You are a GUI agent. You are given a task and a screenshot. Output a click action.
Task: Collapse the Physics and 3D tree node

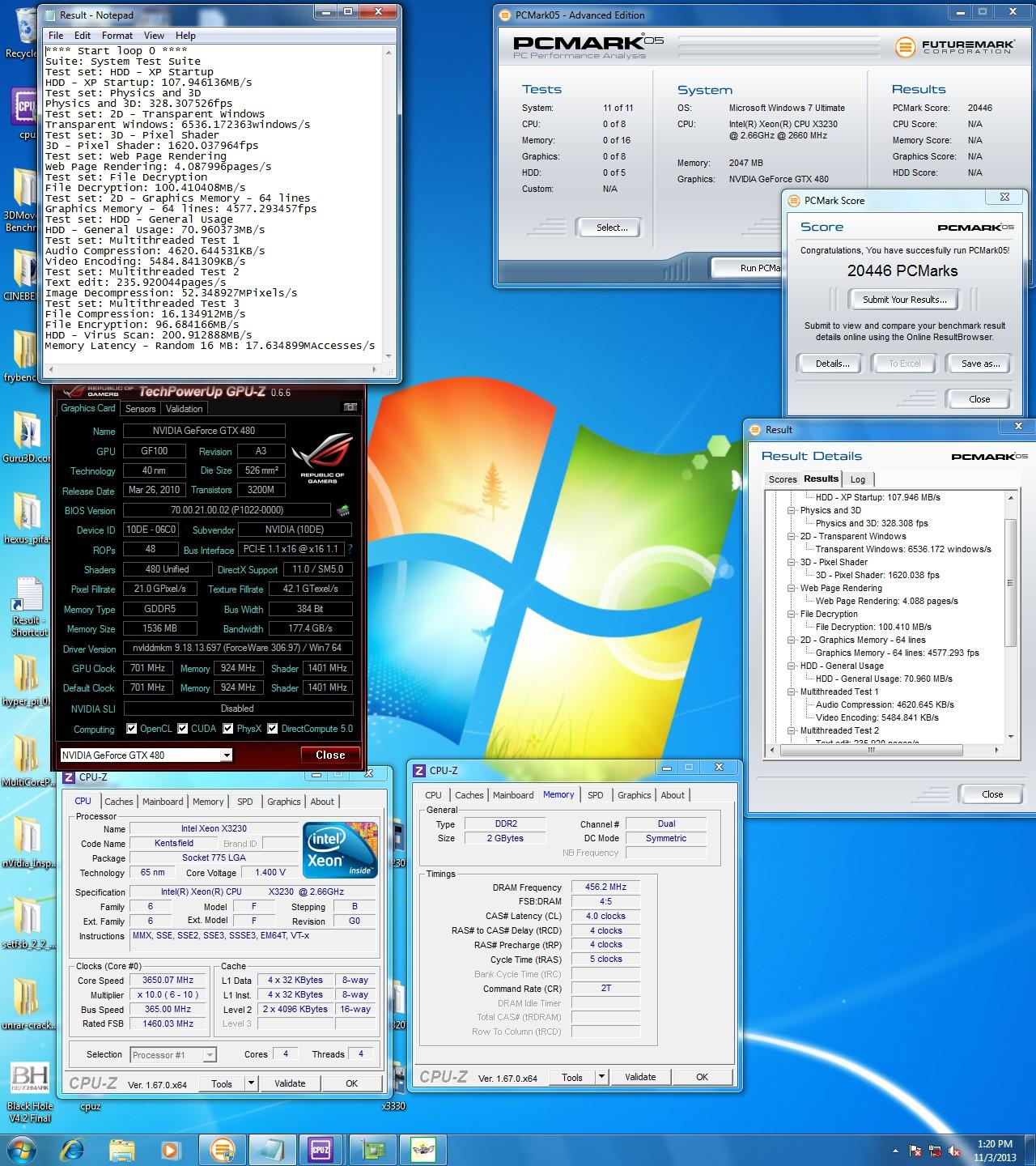[x=792, y=511]
